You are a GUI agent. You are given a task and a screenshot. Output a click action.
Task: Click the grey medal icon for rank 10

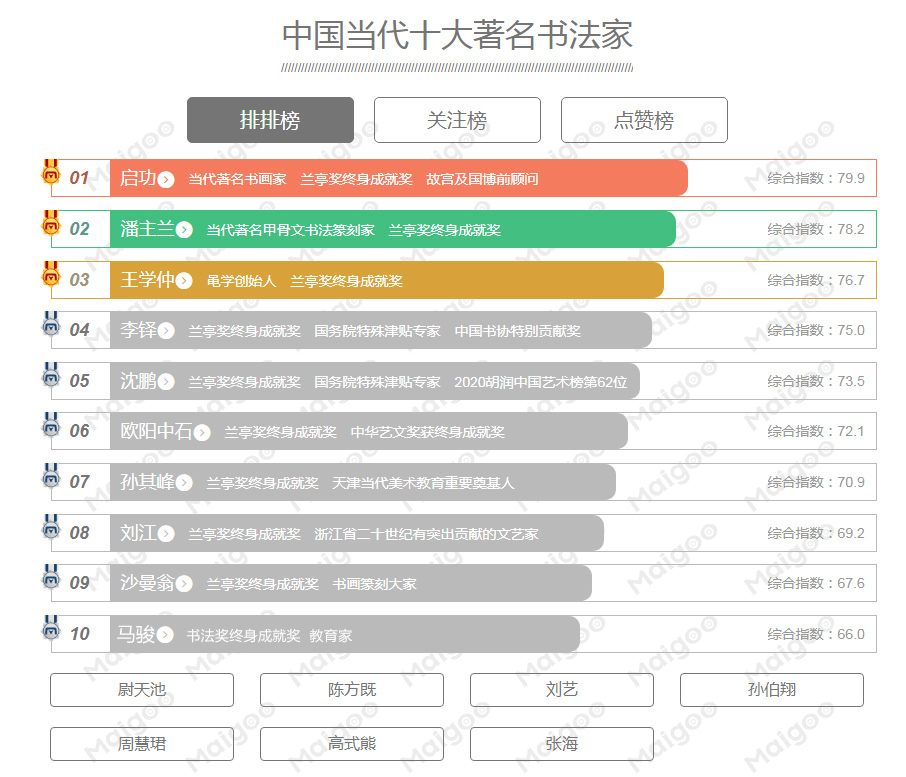pos(50,629)
